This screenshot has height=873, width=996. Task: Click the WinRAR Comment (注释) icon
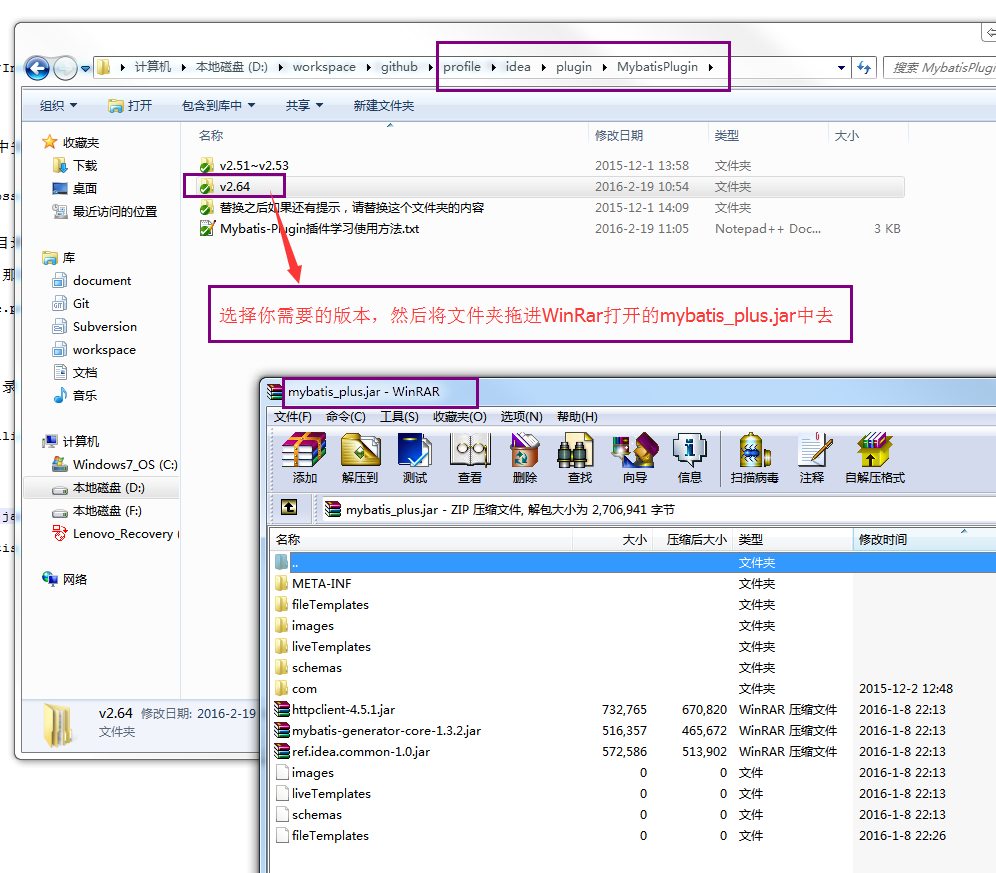pos(812,458)
